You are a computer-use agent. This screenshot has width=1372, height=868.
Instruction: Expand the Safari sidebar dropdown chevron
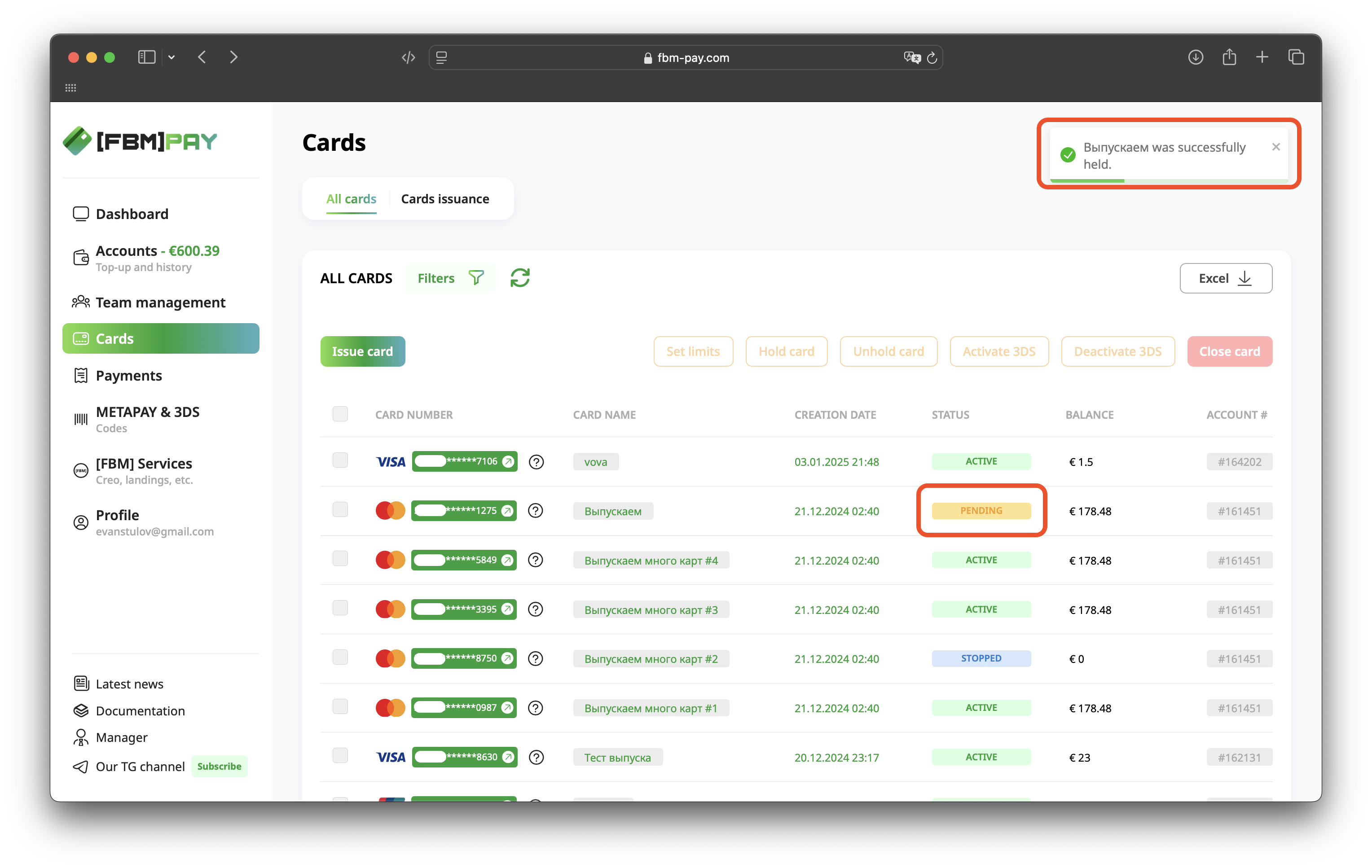(x=171, y=57)
